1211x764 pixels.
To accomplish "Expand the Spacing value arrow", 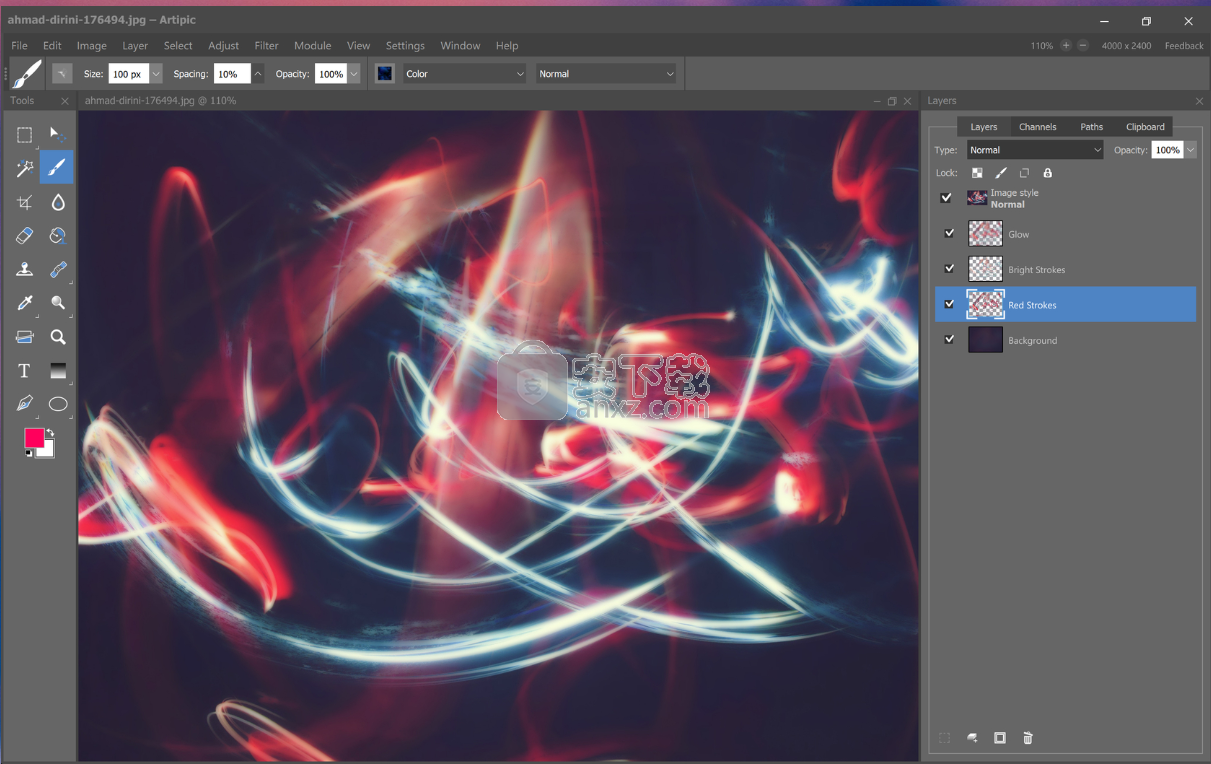I will [x=258, y=74].
